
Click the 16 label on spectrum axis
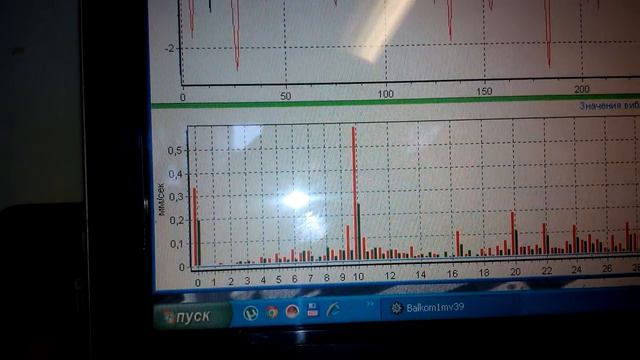452,273
